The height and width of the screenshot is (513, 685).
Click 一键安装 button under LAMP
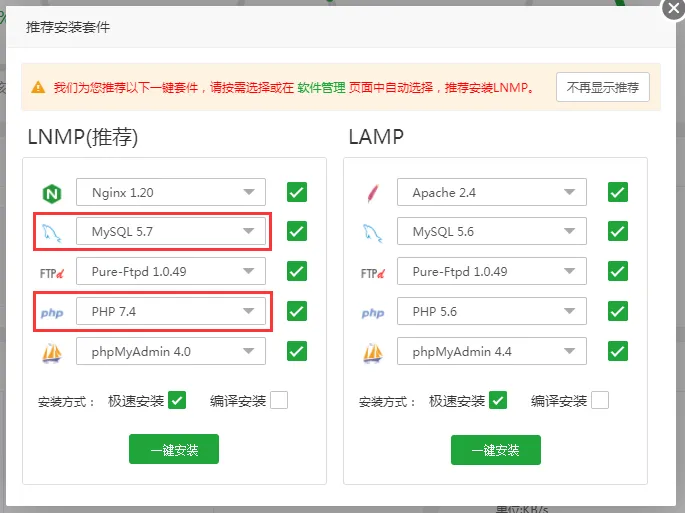click(496, 450)
